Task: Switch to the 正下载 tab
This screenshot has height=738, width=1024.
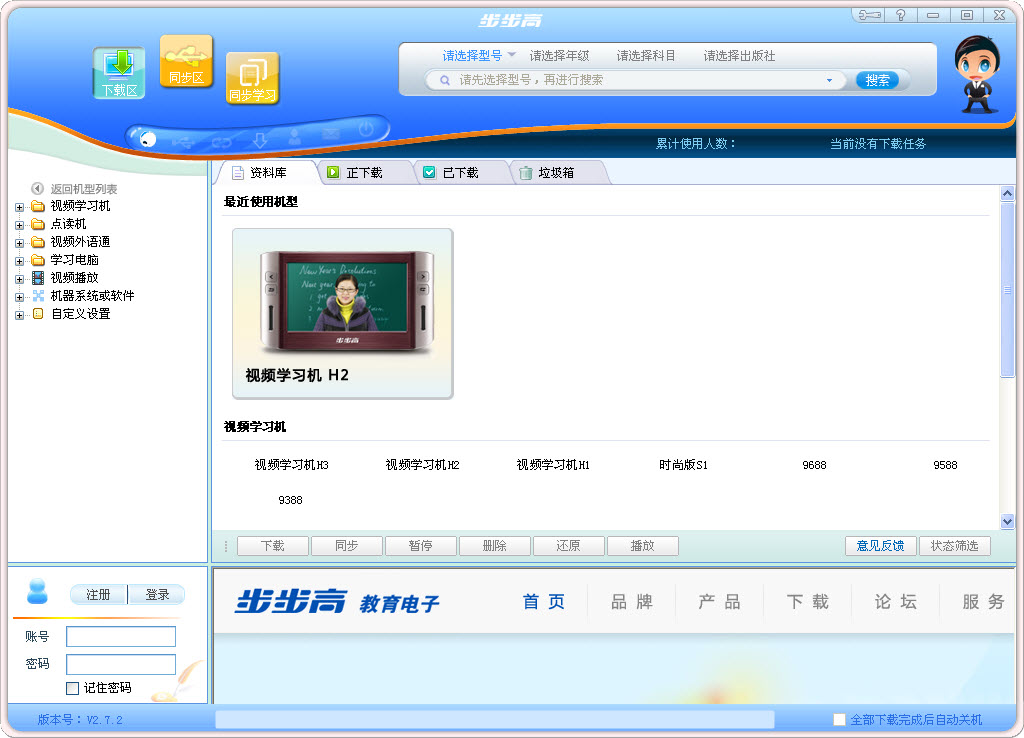Action: 363,172
